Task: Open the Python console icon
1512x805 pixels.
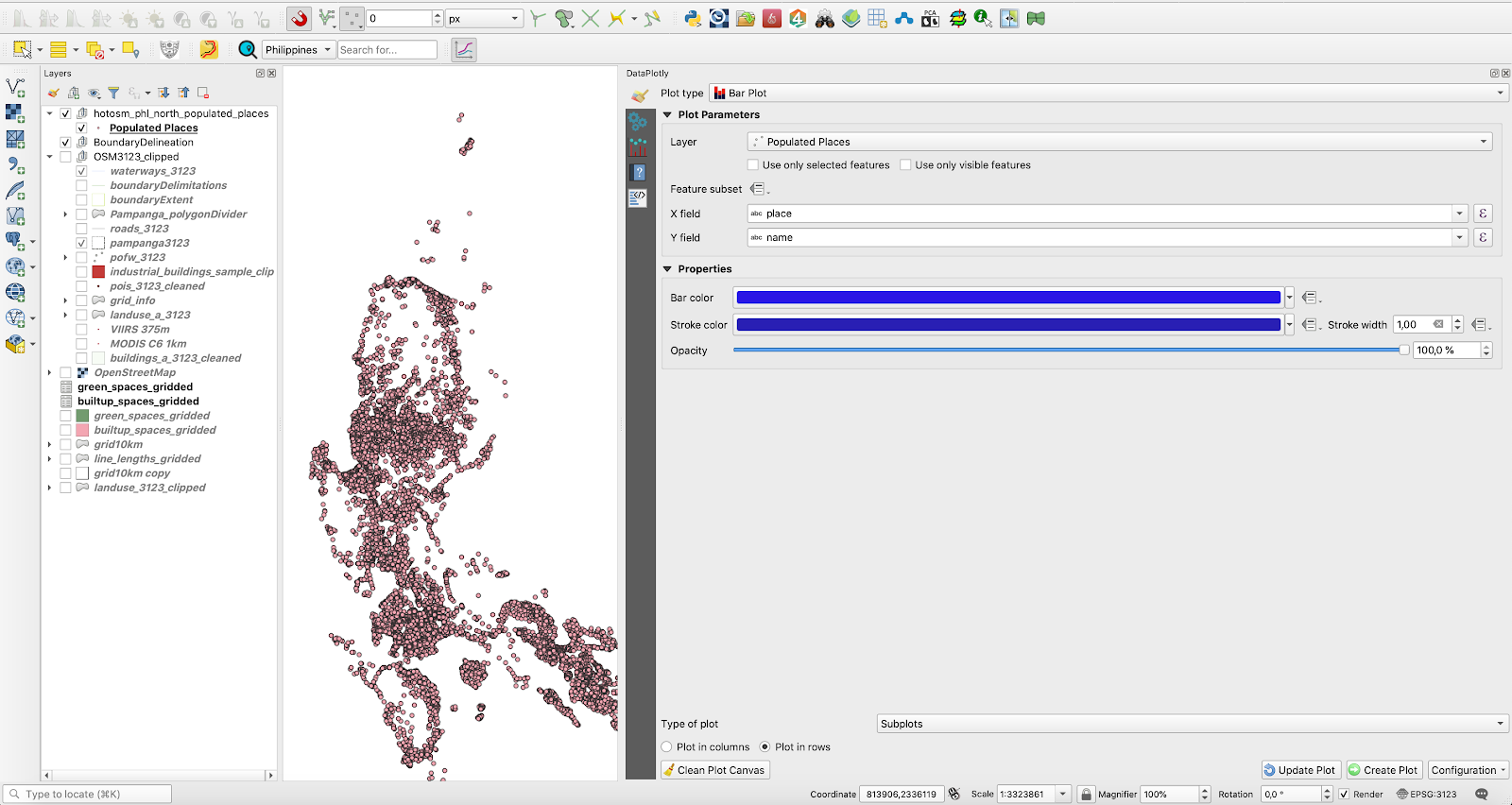Action: [693, 18]
